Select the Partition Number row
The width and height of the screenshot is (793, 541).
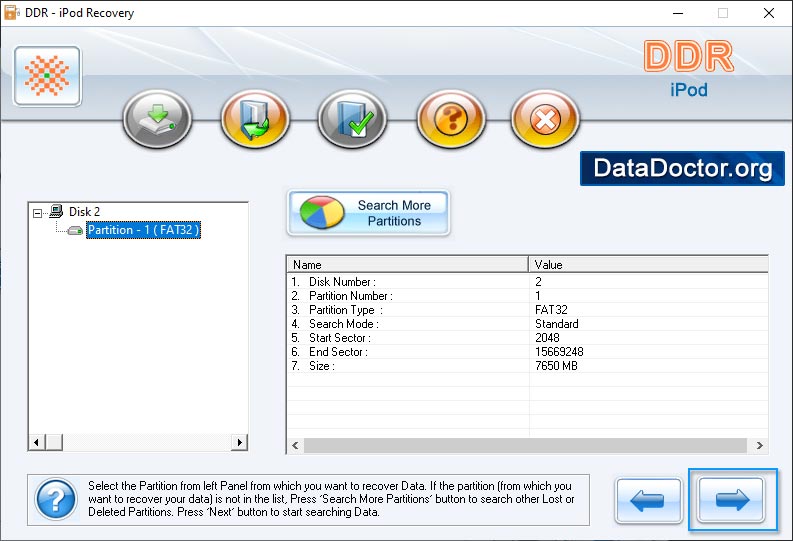point(527,296)
